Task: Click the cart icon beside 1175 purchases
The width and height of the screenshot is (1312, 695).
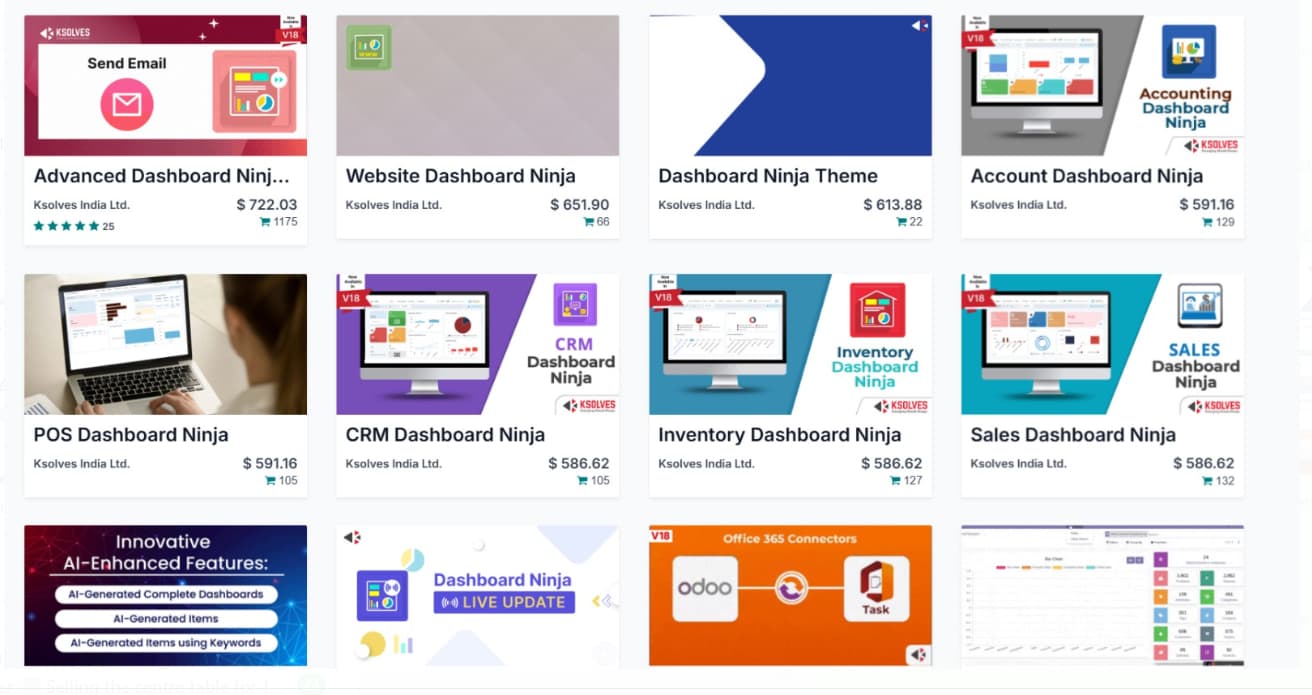Action: (x=265, y=222)
